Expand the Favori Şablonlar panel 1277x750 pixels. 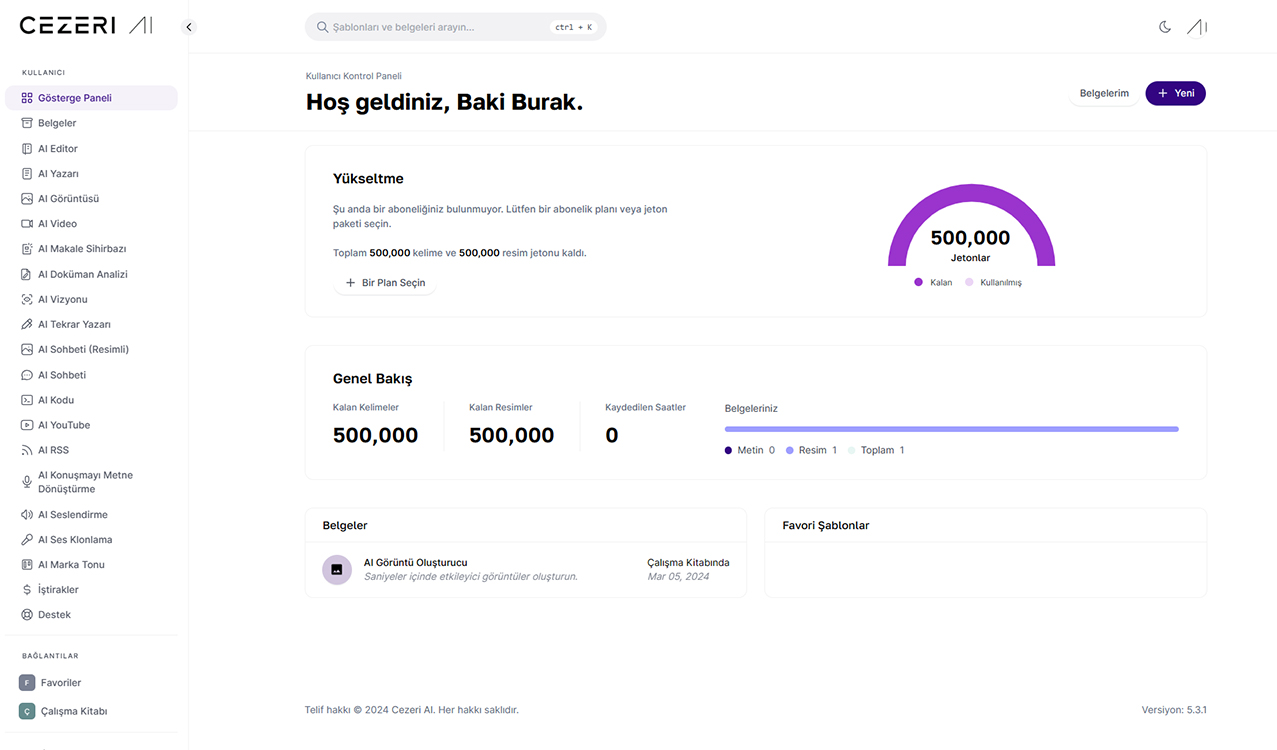pyautogui.click(x=825, y=525)
